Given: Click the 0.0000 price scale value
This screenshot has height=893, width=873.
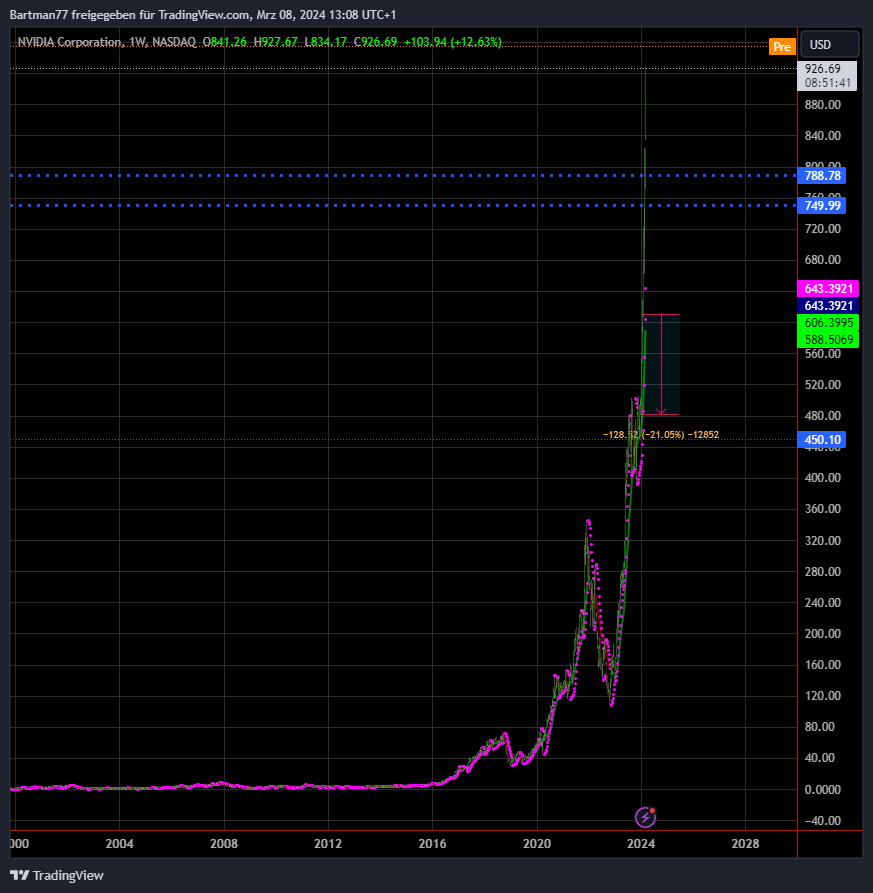Looking at the screenshot, I should [822, 790].
